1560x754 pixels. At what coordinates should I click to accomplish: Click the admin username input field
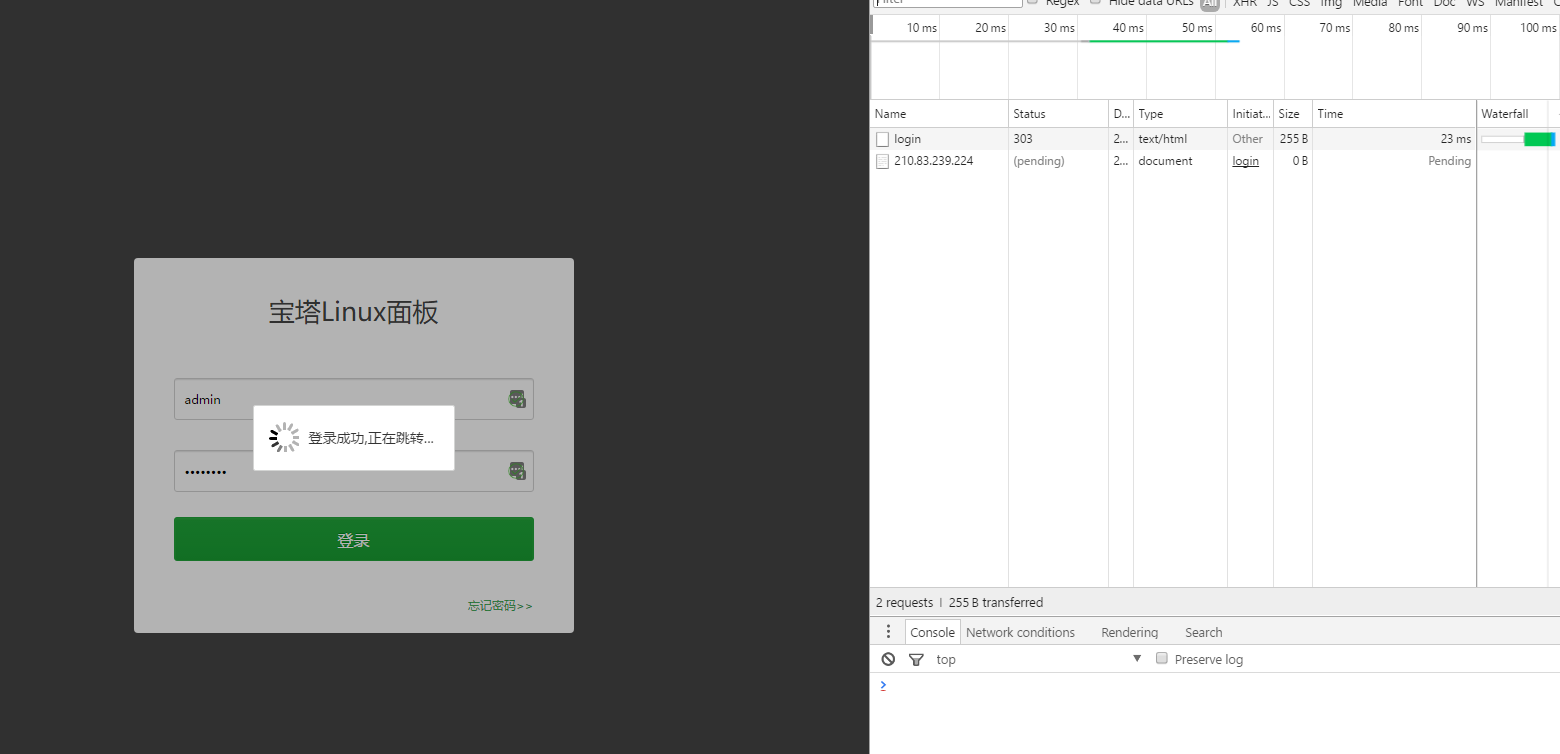point(354,399)
